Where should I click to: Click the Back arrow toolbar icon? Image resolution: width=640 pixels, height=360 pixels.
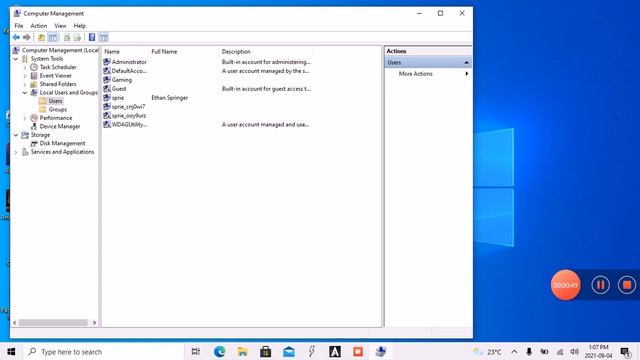(x=16, y=38)
